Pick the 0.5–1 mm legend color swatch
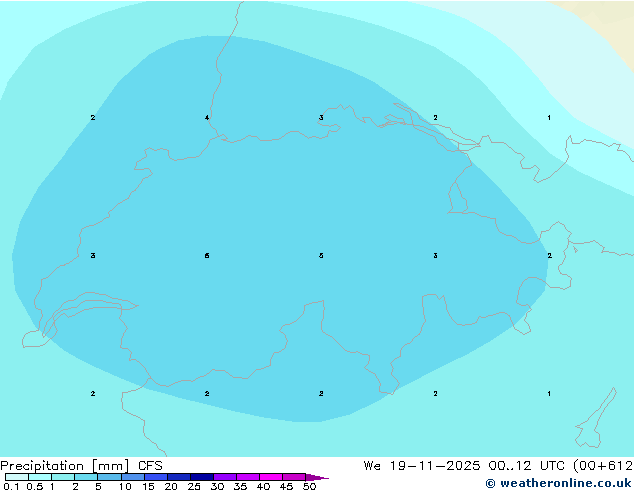 (40, 477)
